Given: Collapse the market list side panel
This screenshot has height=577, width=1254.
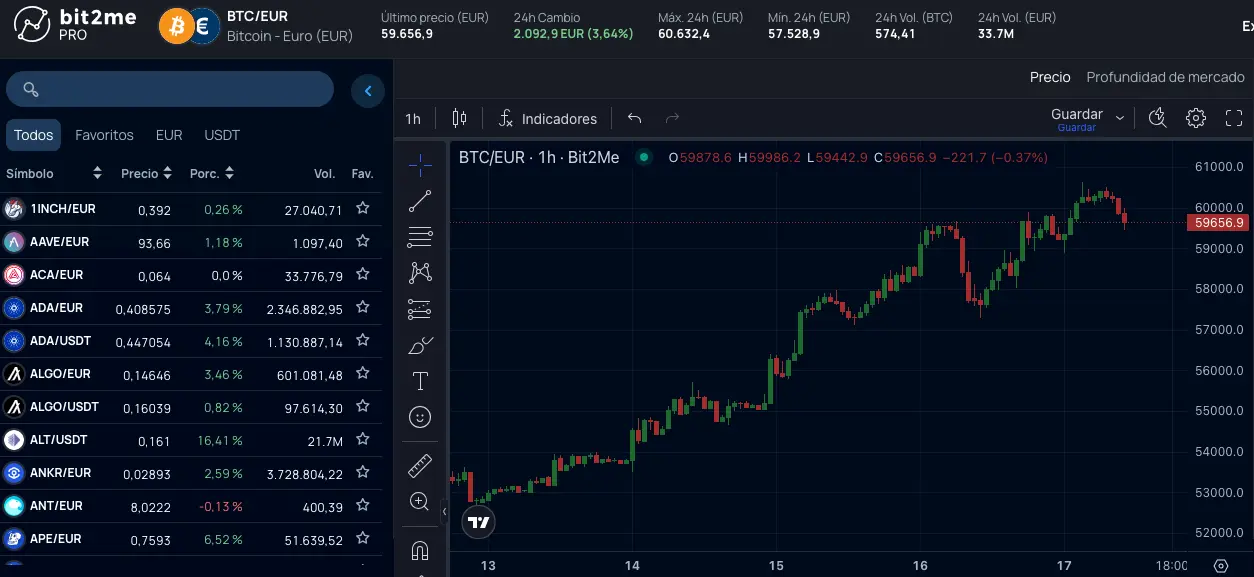Looking at the screenshot, I should pos(368,91).
